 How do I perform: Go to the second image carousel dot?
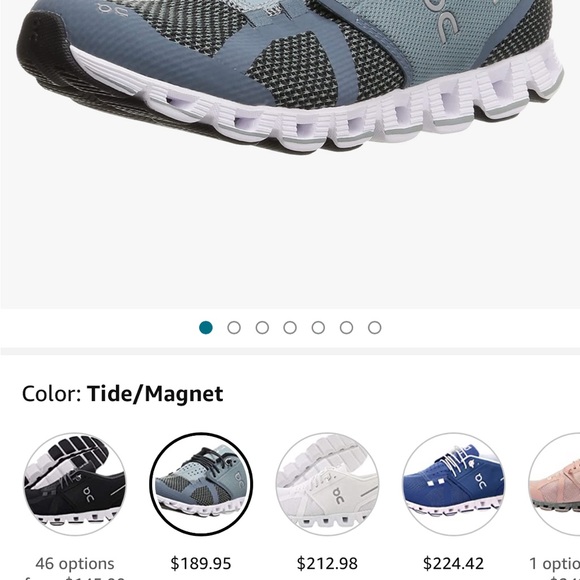click(234, 327)
